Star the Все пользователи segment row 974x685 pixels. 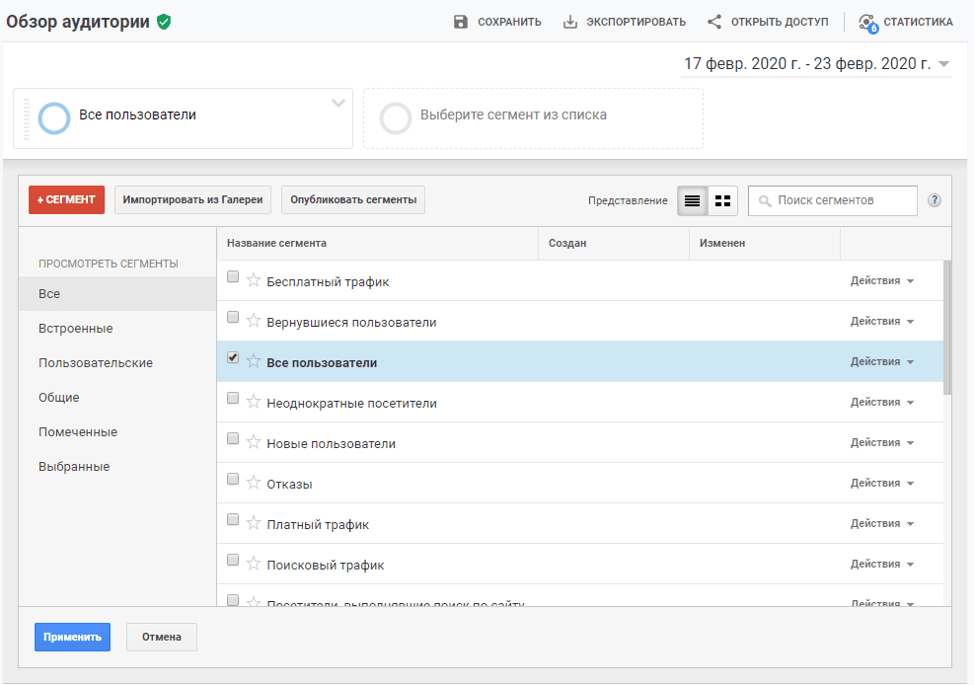click(x=253, y=361)
